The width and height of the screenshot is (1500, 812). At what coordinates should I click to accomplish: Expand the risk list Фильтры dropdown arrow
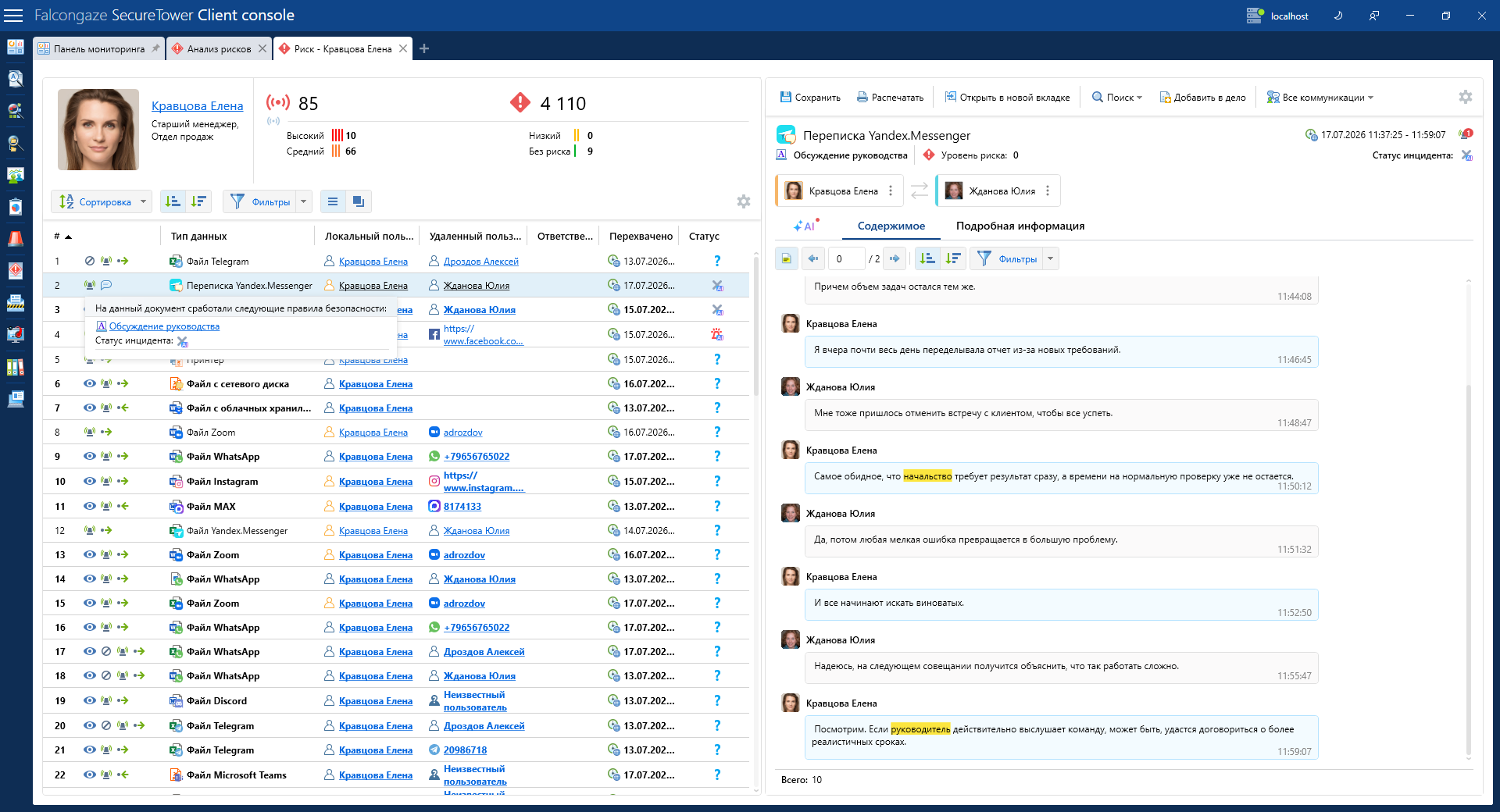pyautogui.click(x=304, y=201)
